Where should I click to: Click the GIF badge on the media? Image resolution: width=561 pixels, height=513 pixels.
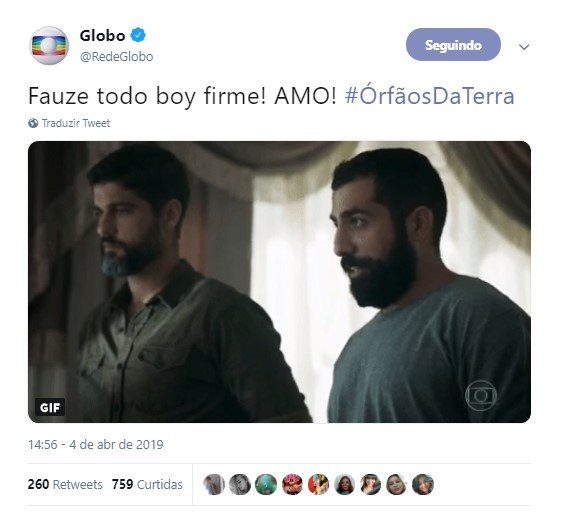50,407
